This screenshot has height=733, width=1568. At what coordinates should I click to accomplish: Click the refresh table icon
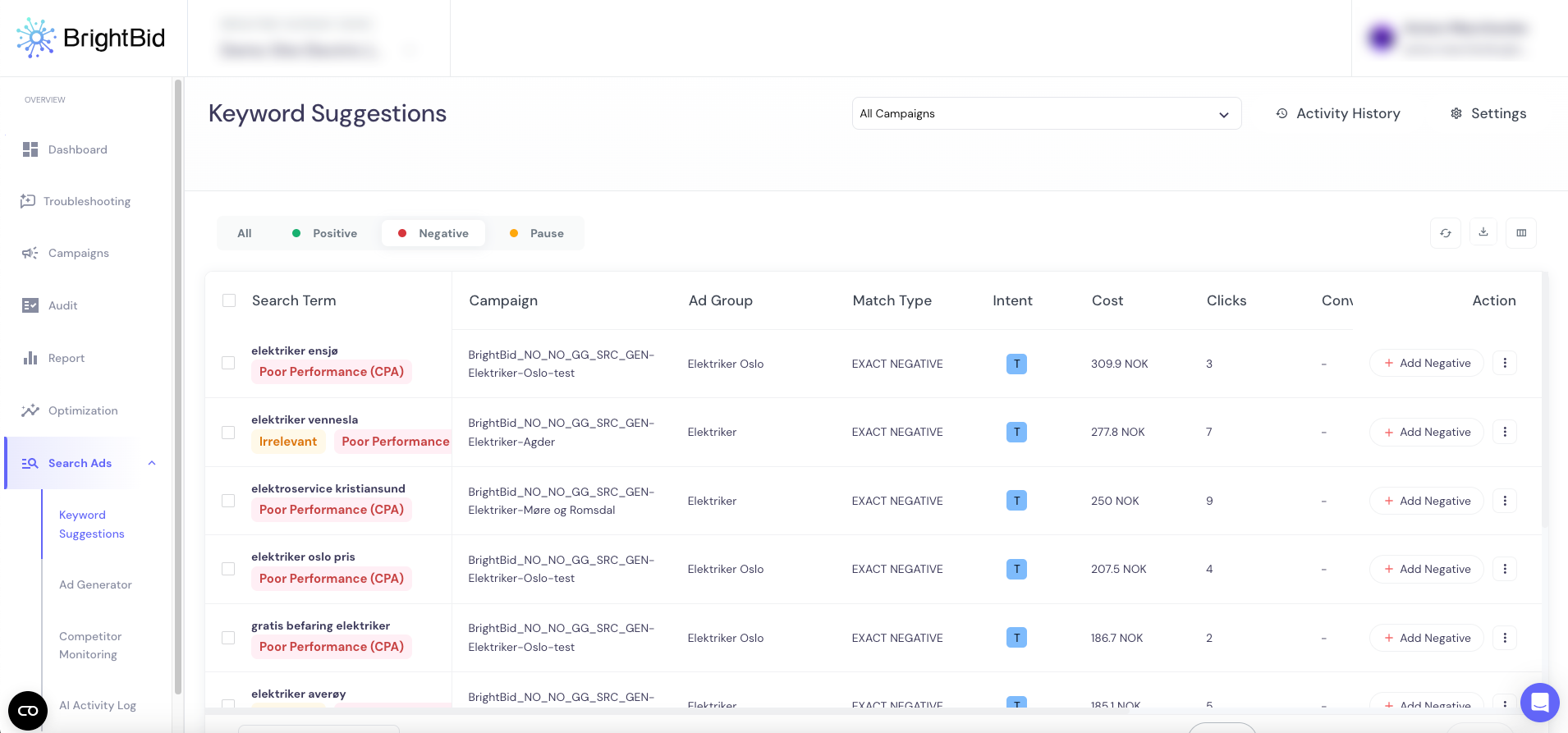point(1446,233)
